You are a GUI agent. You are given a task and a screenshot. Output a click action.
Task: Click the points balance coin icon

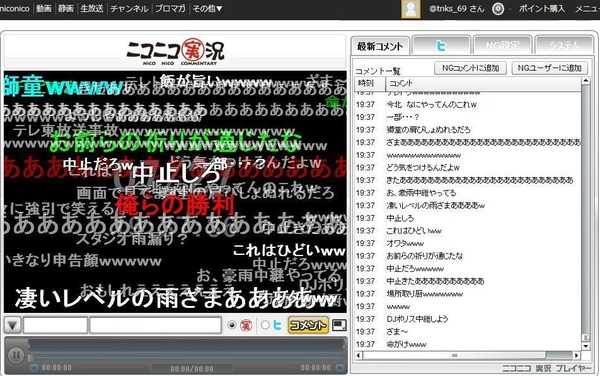(x=498, y=9)
